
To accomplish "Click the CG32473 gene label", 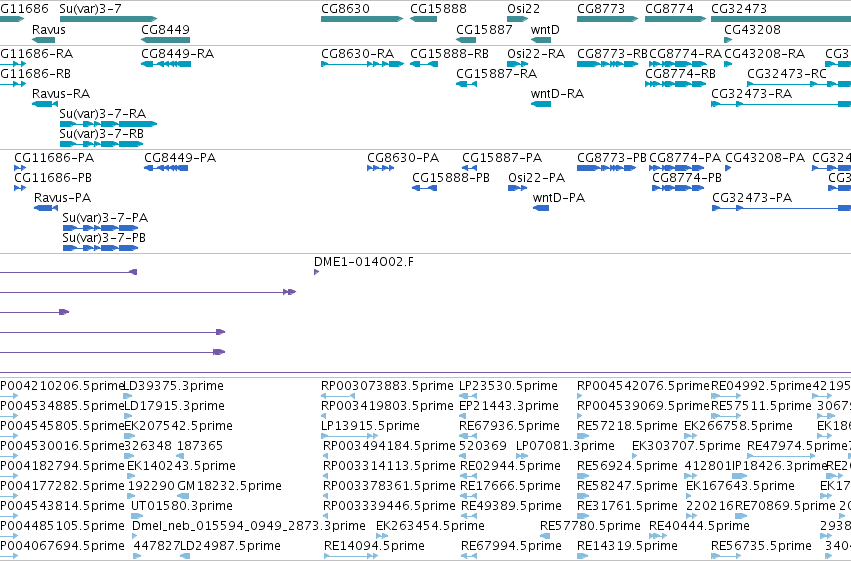I will [x=739, y=9].
